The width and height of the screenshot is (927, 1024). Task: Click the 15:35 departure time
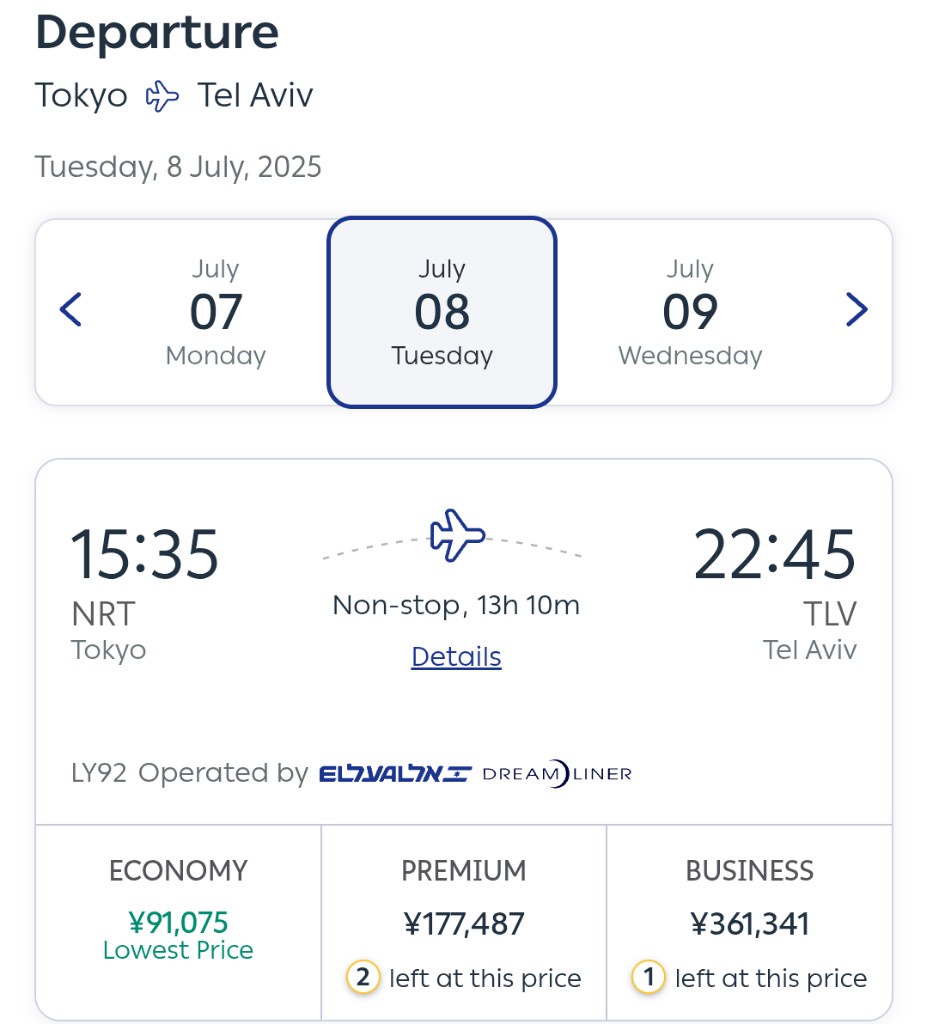point(144,554)
